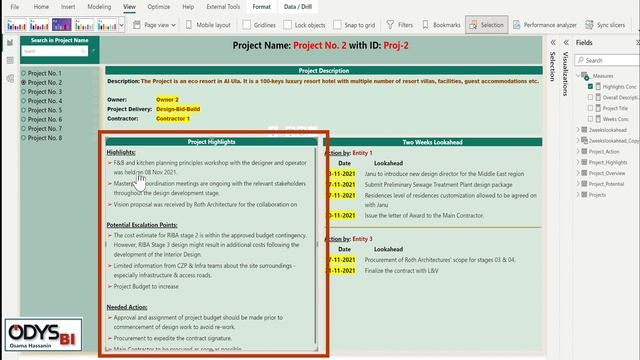The image size is (640, 360).
Task: Select Project No. 1 radio button
Action: click(x=23, y=73)
